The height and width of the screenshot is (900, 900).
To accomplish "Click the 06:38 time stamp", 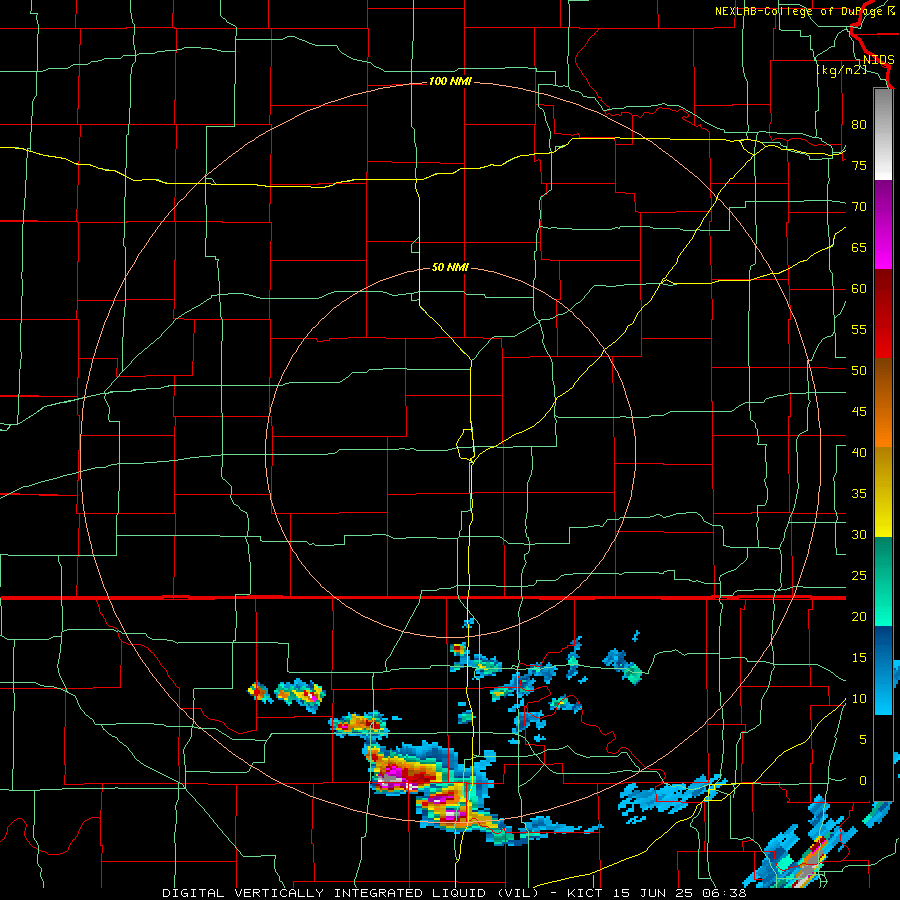I will 726,893.
